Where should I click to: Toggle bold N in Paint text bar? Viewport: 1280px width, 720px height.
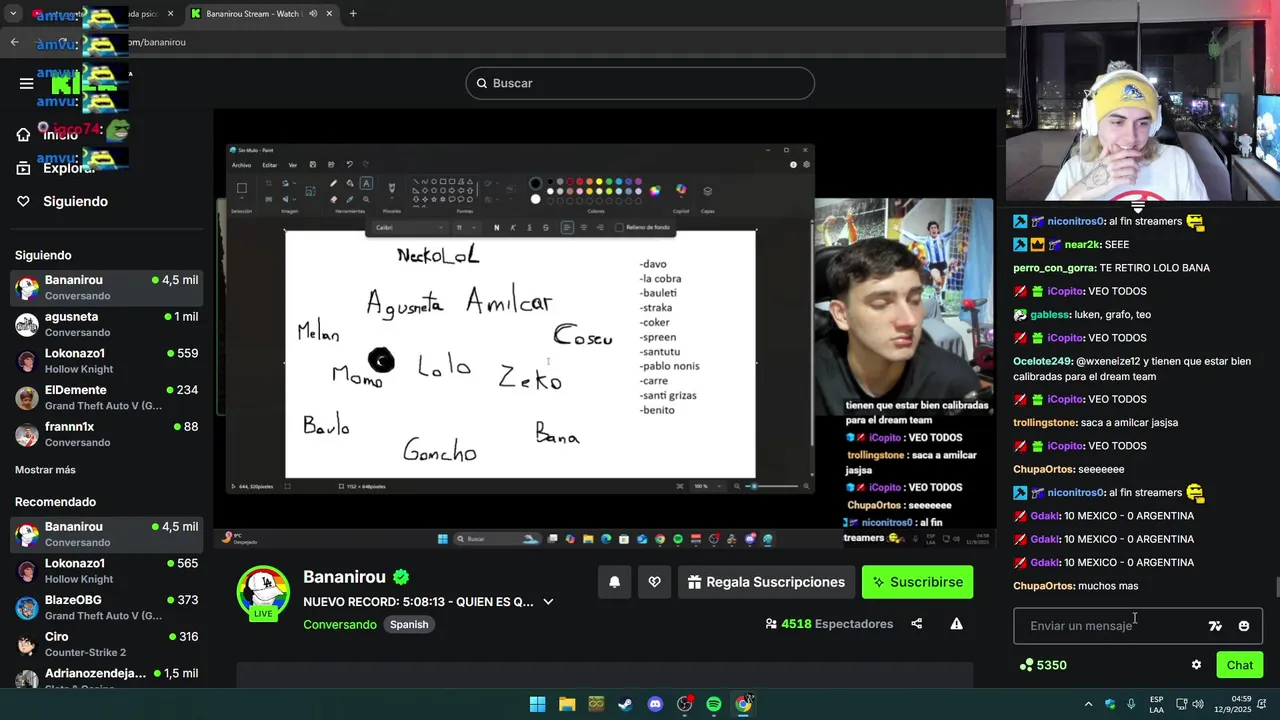tap(496, 227)
